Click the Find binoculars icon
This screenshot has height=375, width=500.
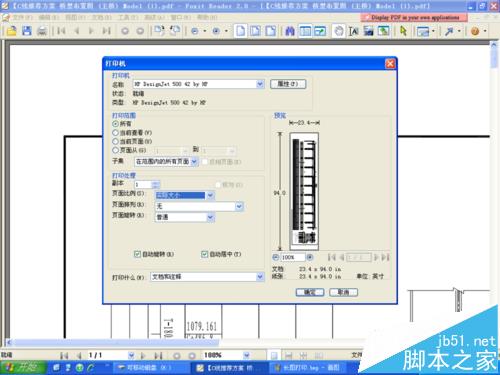pyautogui.click(x=290, y=31)
